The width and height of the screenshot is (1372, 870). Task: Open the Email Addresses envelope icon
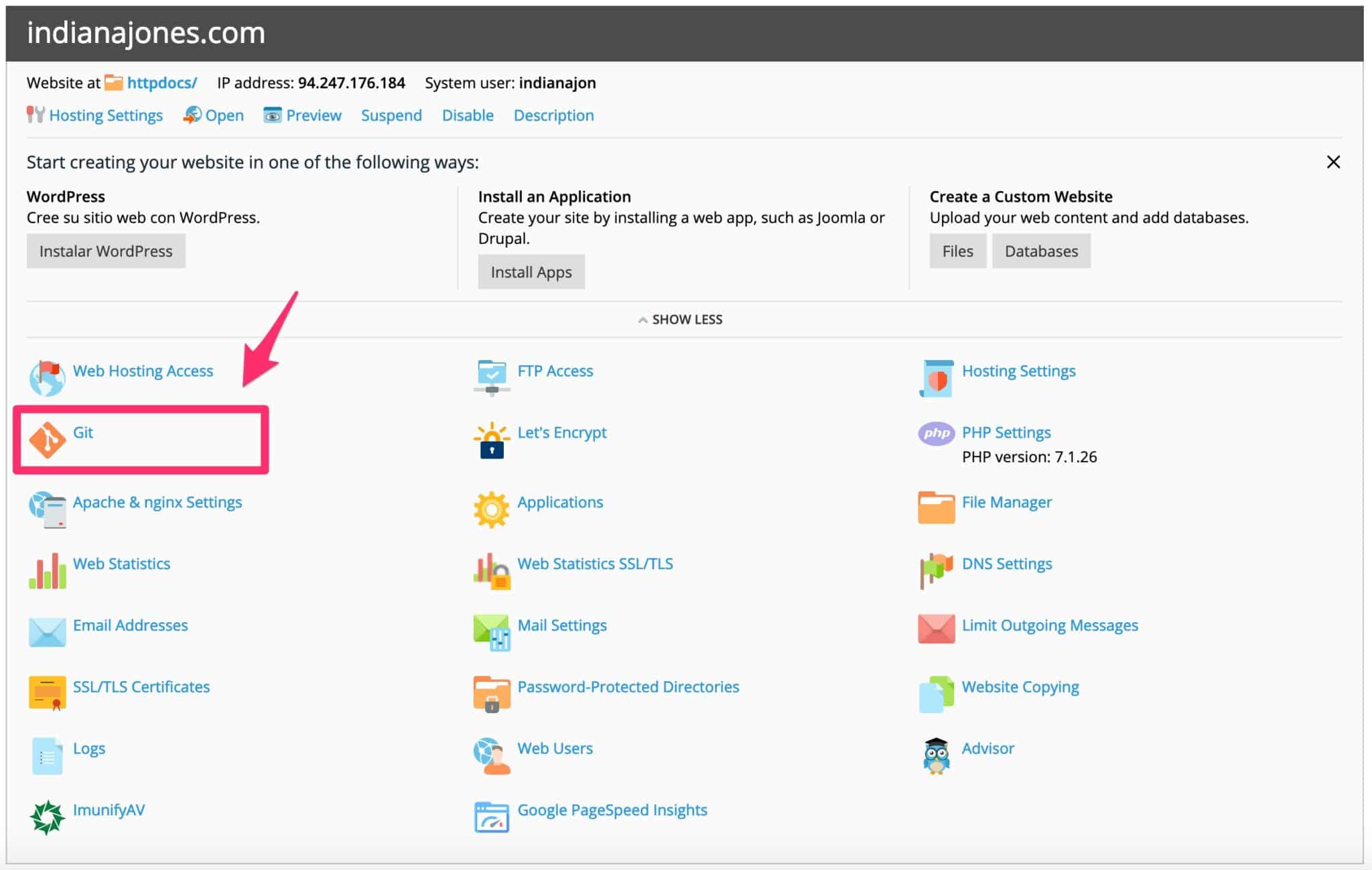pos(47,631)
